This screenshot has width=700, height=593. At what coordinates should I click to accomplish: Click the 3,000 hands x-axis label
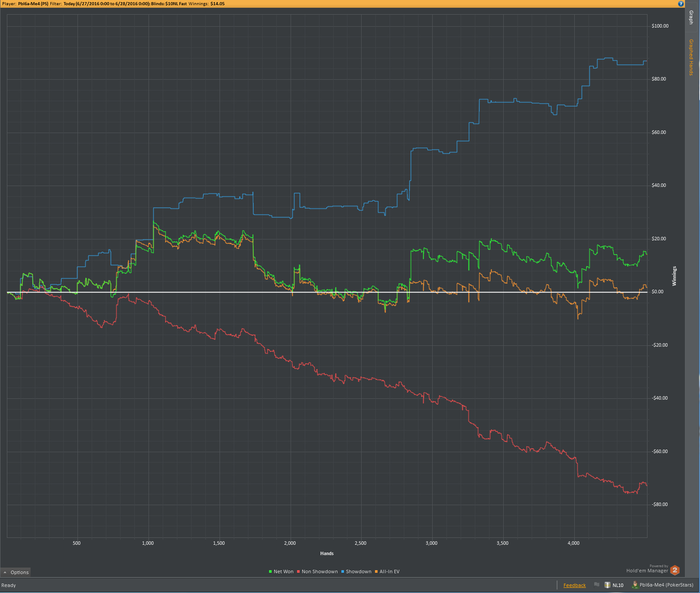pyautogui.click(x=431, y=543)
